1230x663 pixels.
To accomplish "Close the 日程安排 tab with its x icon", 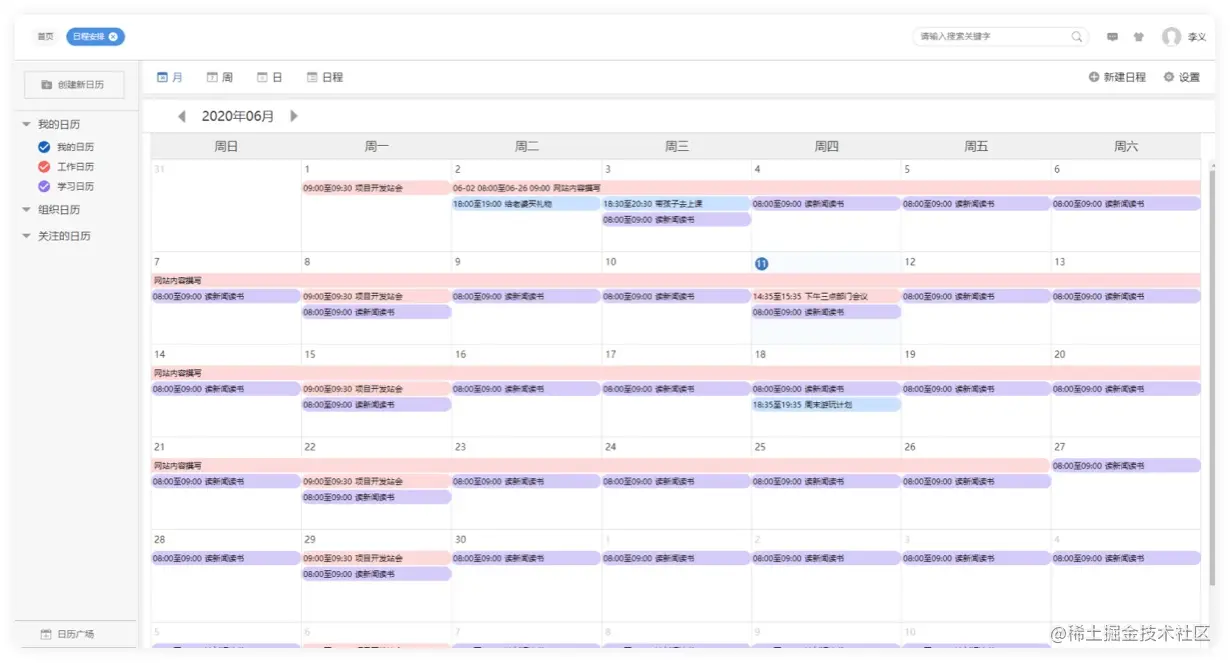I will coord(113,37).
